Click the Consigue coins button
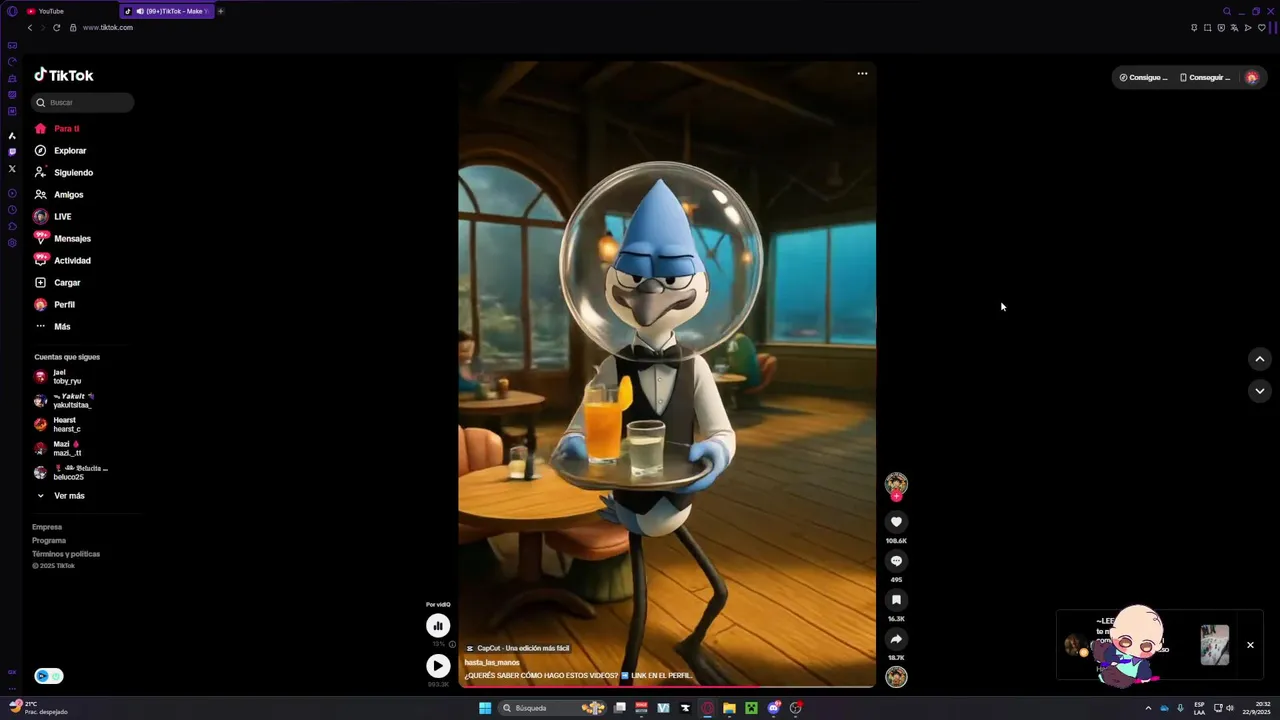Screen dimensions: 1280x720 [1143, 77]
